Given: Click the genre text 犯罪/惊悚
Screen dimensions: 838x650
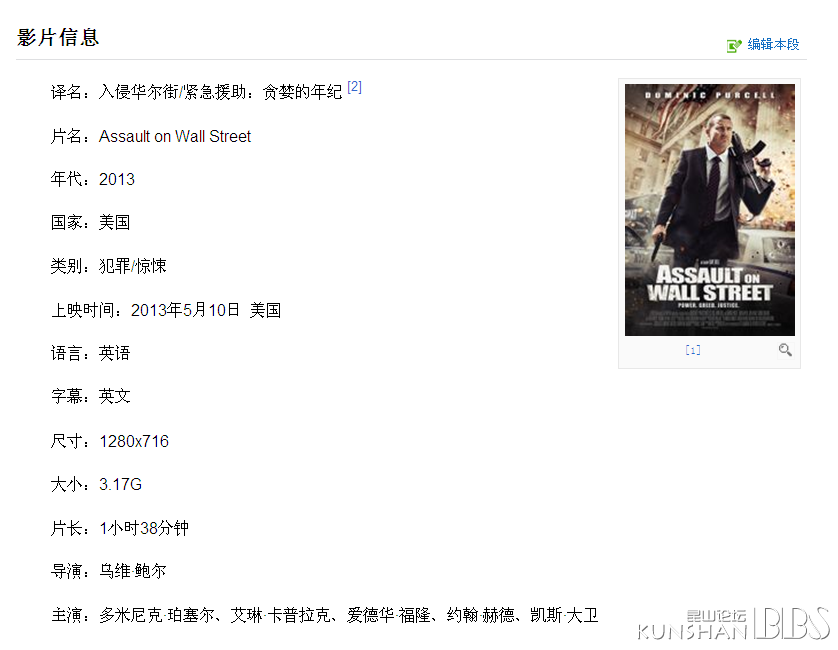Looking at the screenshot, I should coord(133,266).
